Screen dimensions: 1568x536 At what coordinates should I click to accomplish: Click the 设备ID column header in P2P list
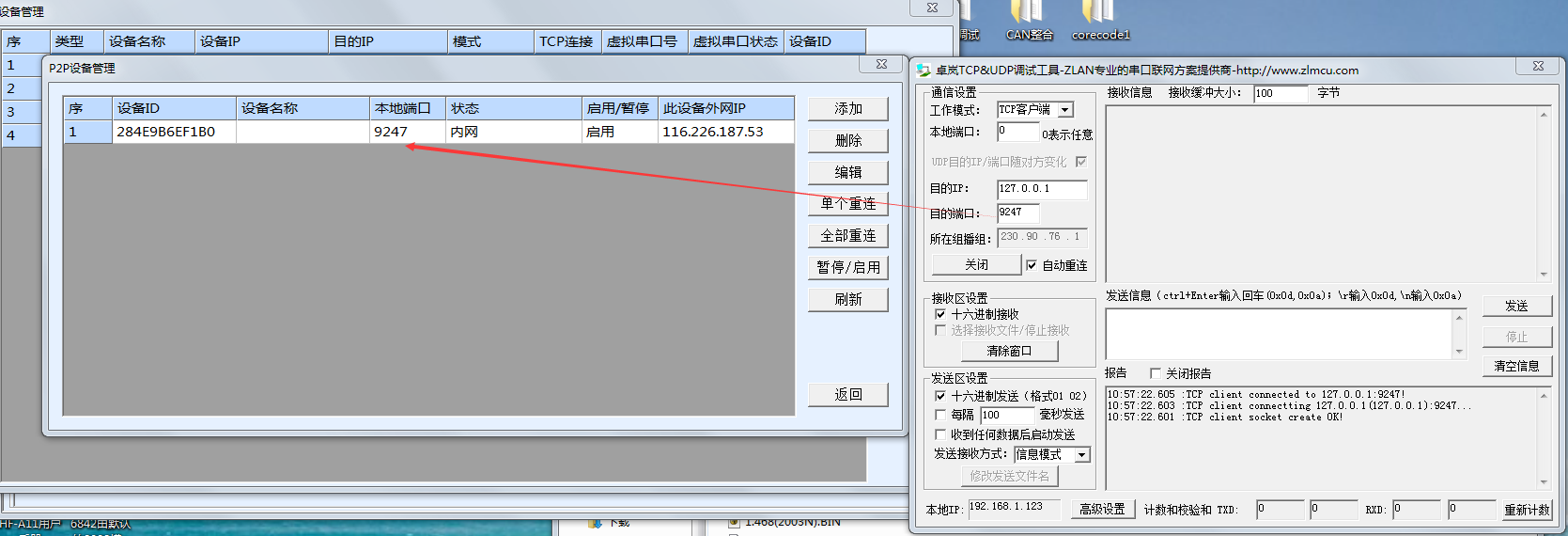tap(174, 108)
